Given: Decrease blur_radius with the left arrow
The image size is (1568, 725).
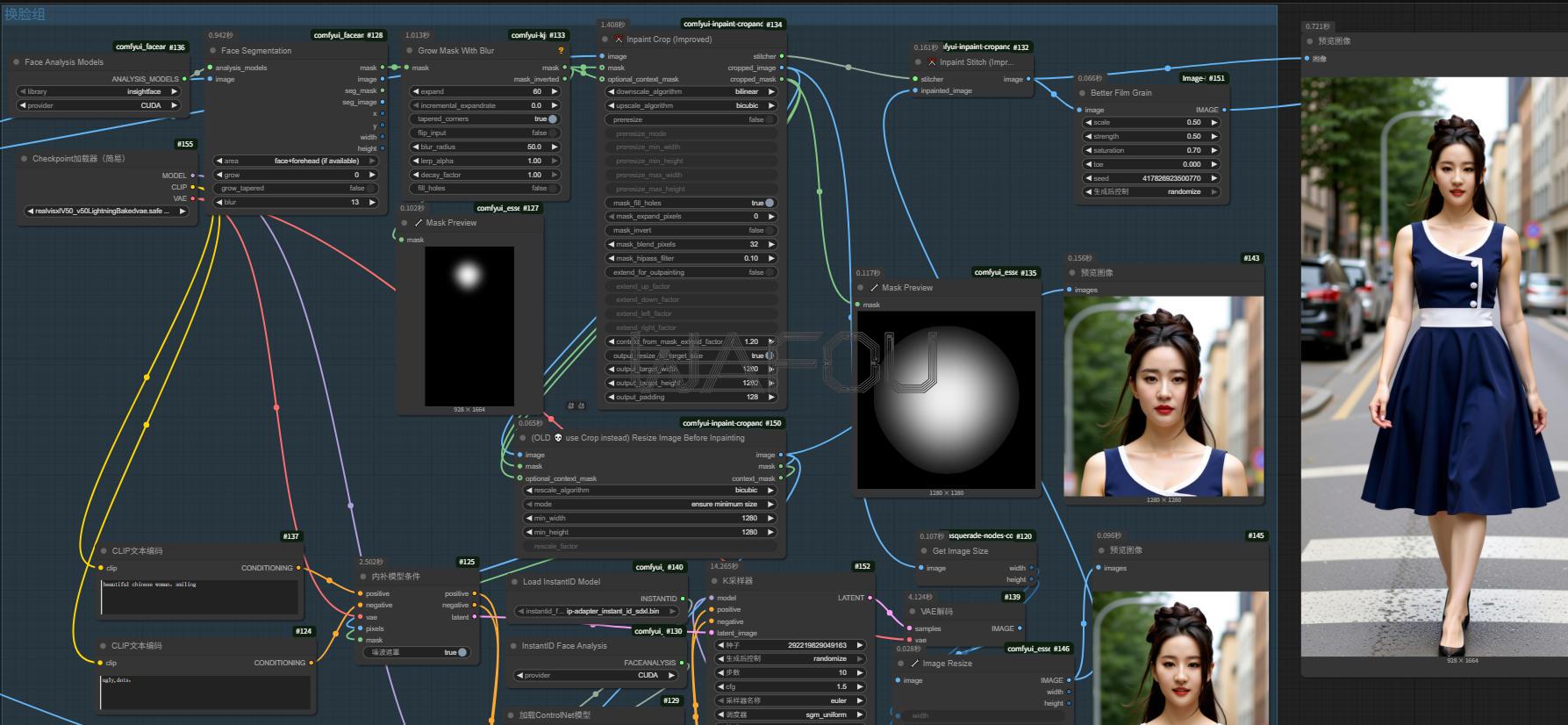Looking at the screenshot, I should point(416,147).
